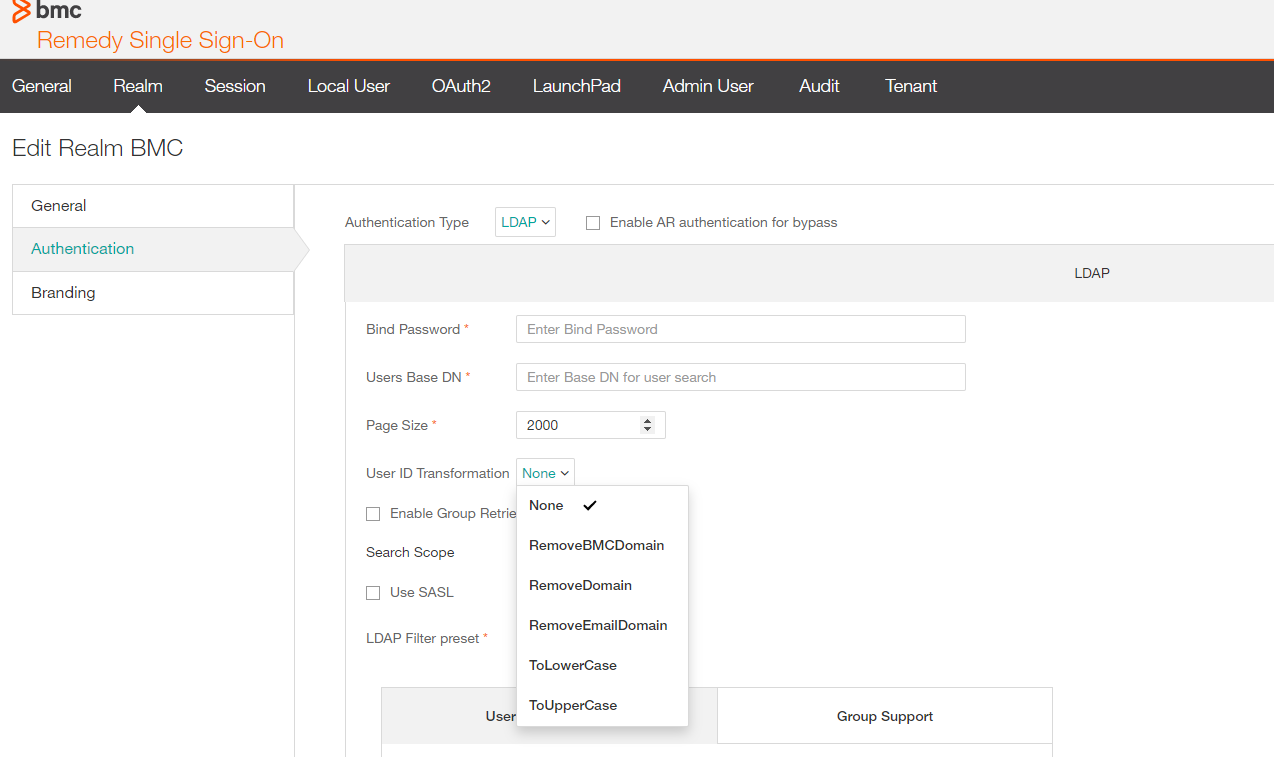This screenshot has height=757, width=1274.
Task: Choose RemoveDomain option
Action: (602, 586)
